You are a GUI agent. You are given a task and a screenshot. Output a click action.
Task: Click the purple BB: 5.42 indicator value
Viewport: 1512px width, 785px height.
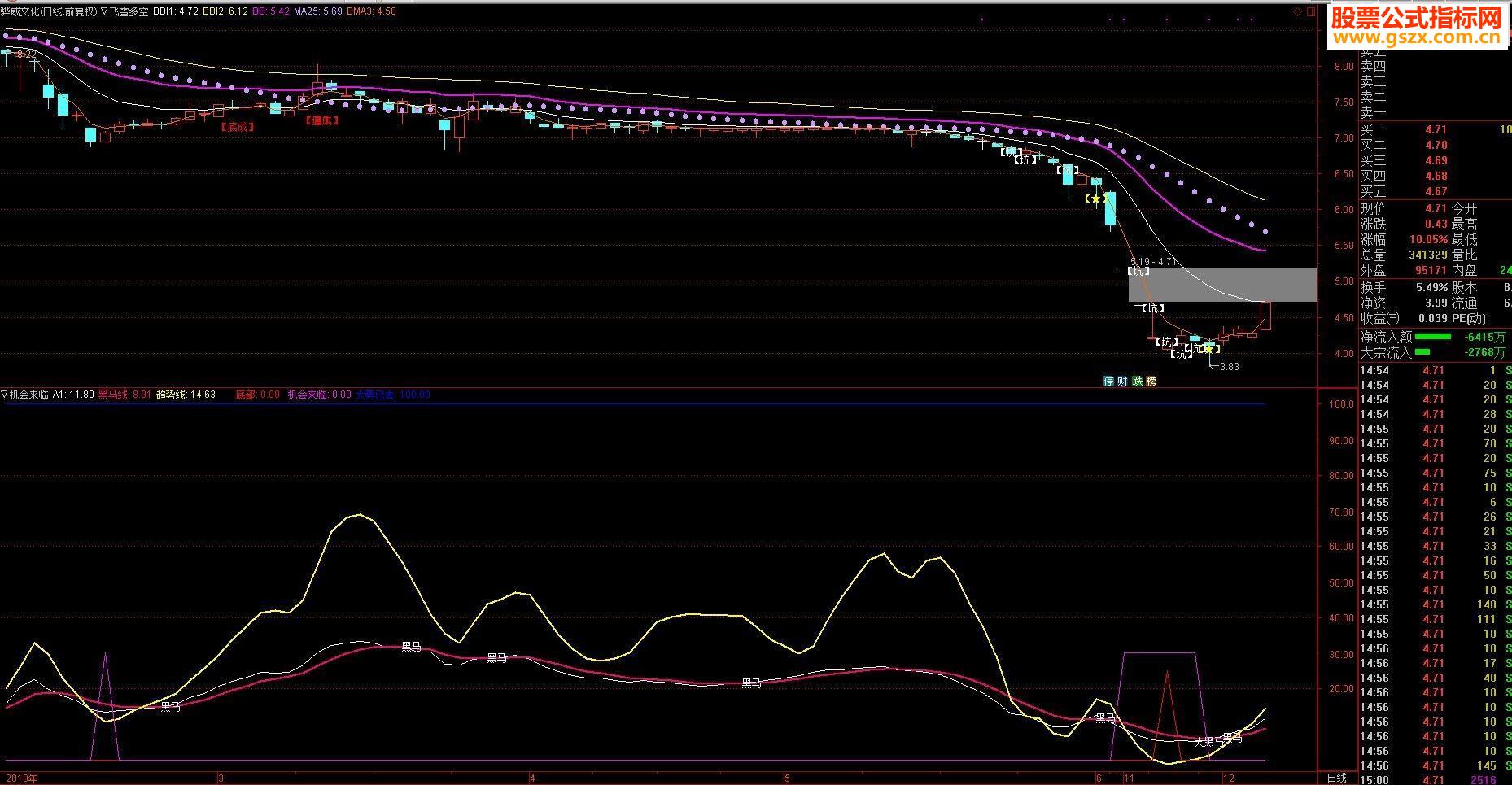coord(271,12)
